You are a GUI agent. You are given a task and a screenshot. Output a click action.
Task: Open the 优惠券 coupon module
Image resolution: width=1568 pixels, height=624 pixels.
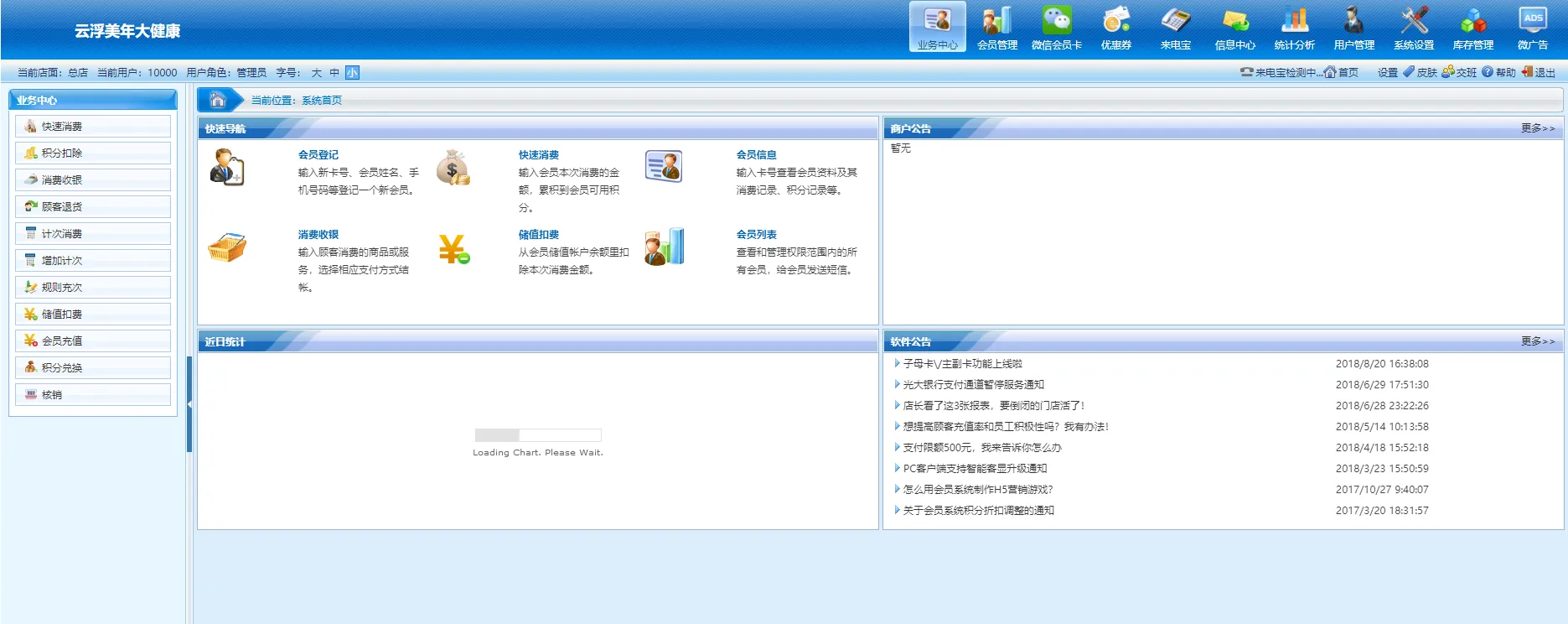(1115, 28)
